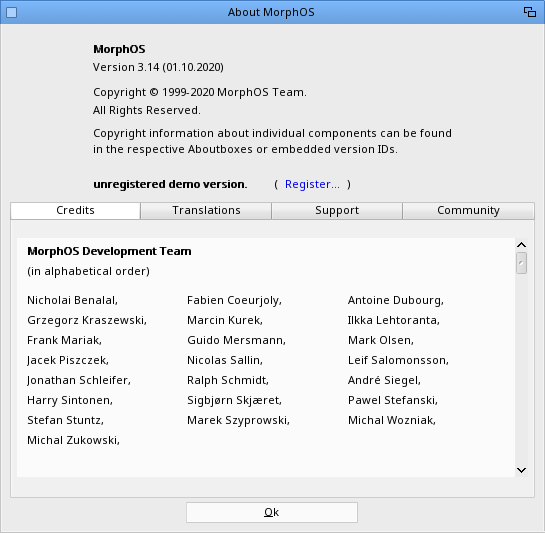Click the All Rights Reserved text

(x=147, y=110)
